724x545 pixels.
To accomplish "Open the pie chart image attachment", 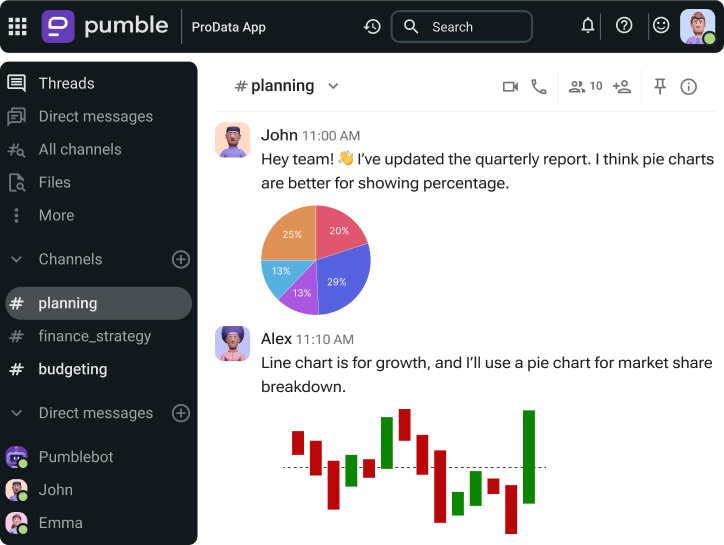I will [316, 260].
